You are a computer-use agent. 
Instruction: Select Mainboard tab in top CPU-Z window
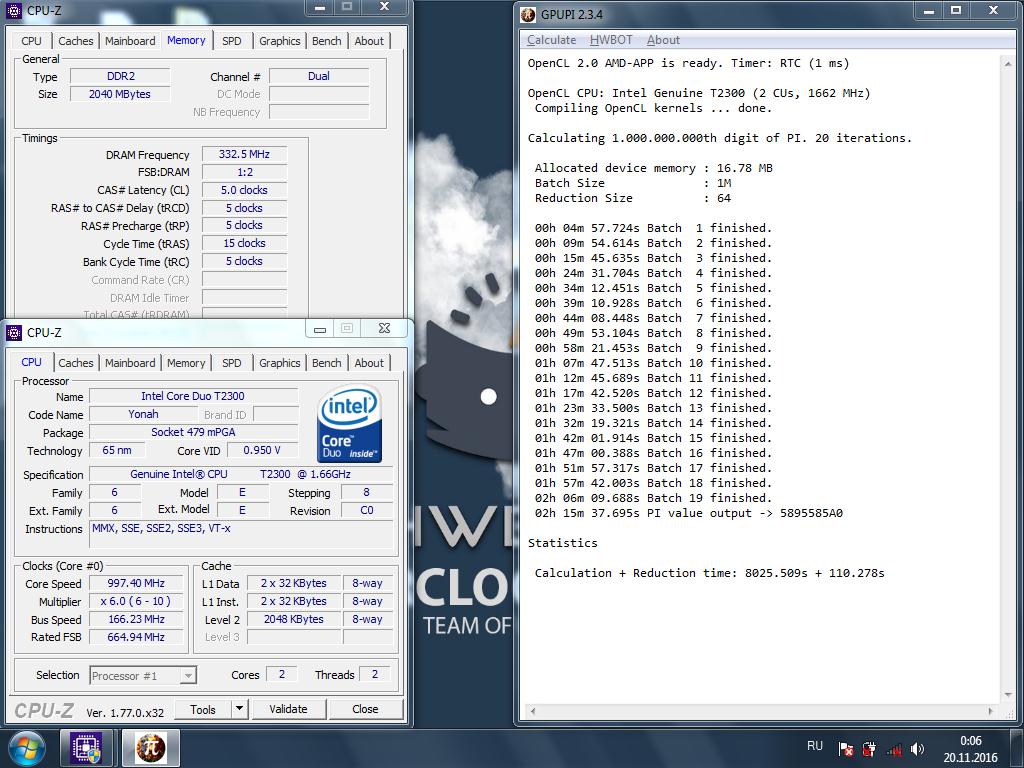[x=130, y=40]
